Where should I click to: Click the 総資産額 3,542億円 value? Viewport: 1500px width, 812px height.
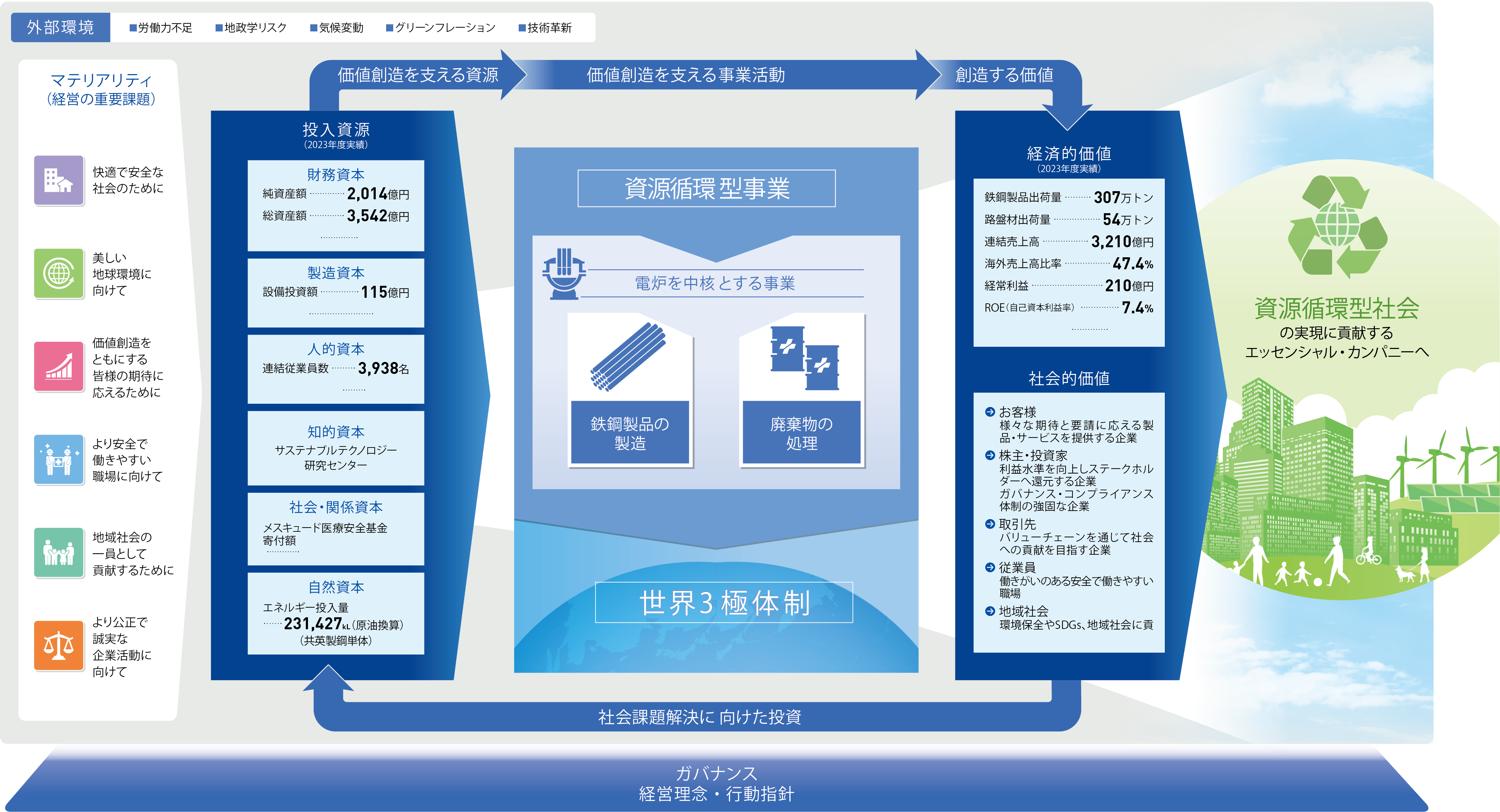coord(336,216)
